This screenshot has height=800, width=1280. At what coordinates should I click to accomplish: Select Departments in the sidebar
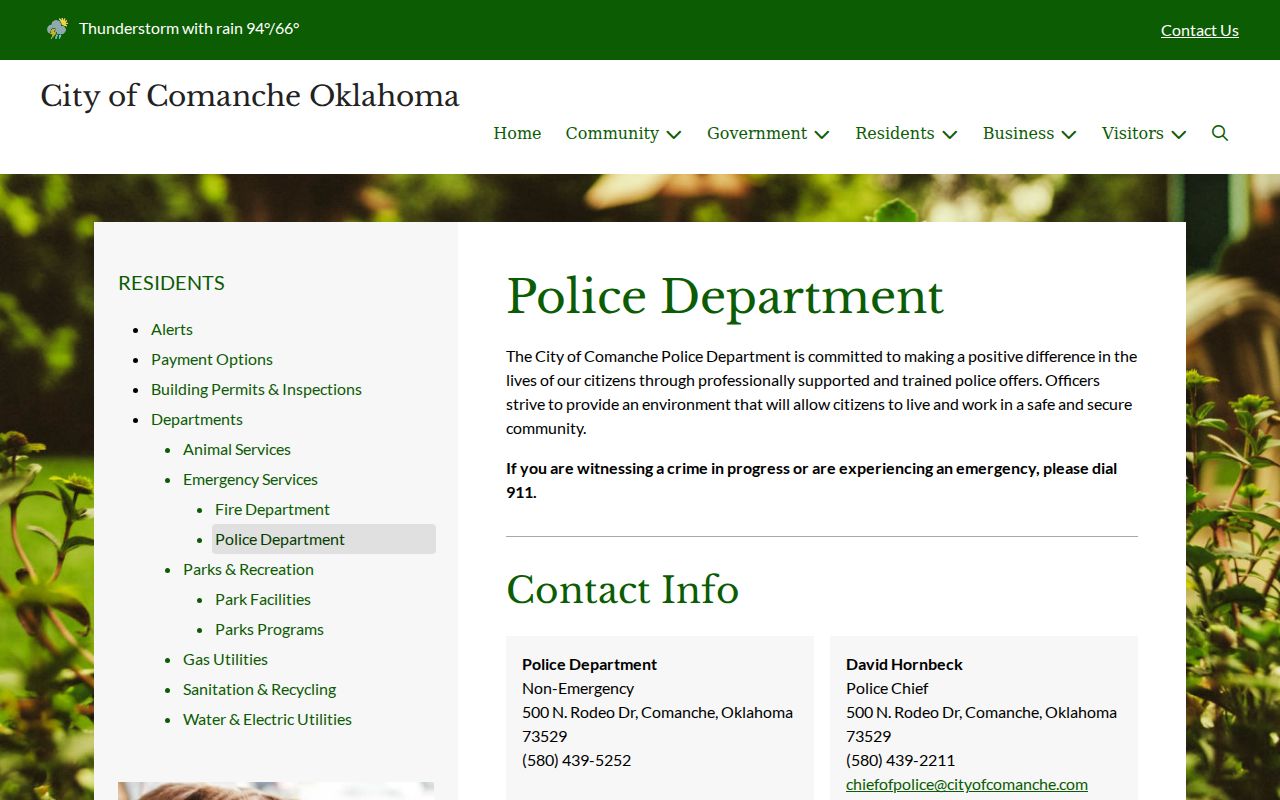[197, 419]
